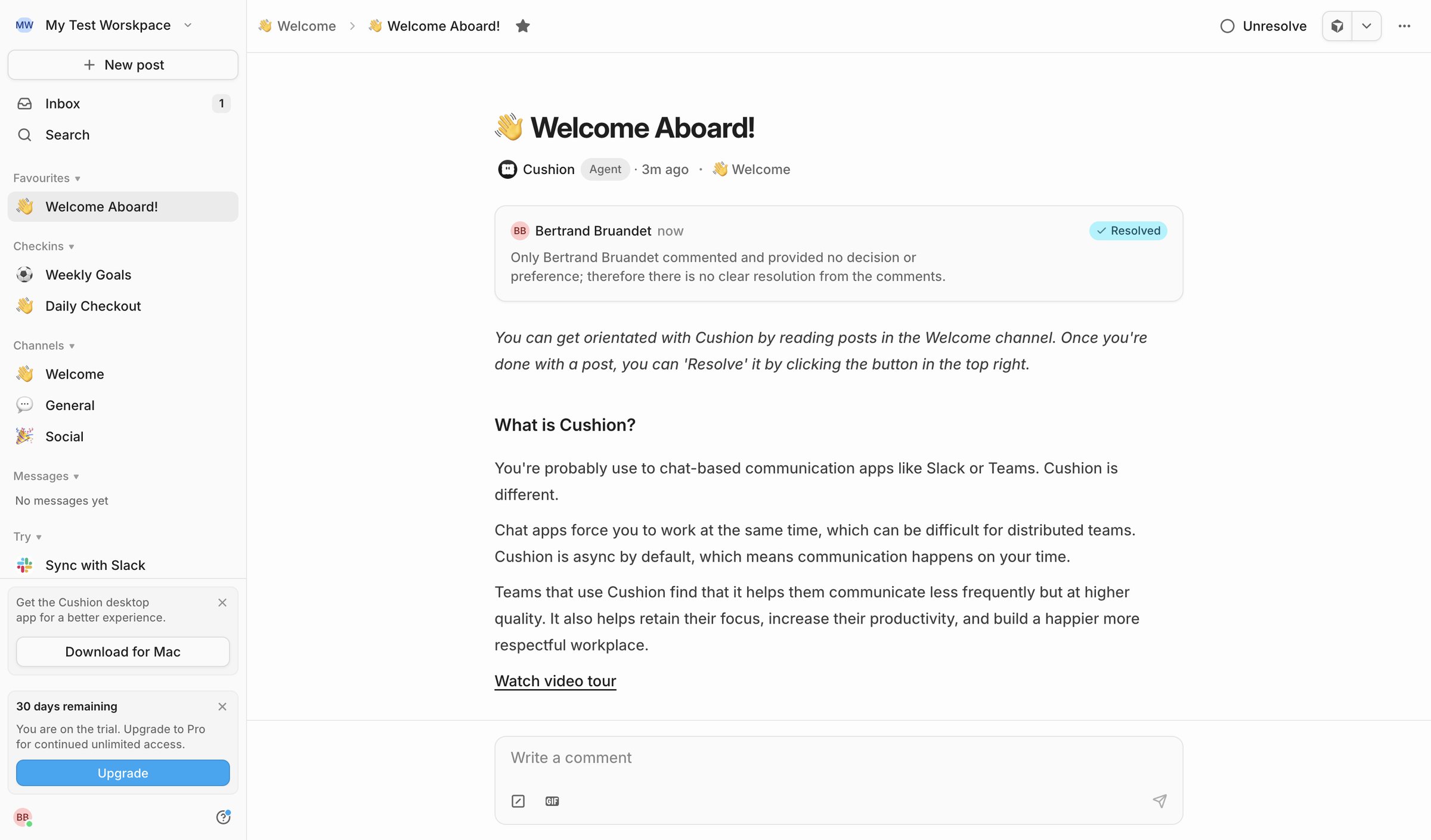Open the Weekly Goals checkin
This screenshot has width=1431, height=840.
click(x=123, y=274)
